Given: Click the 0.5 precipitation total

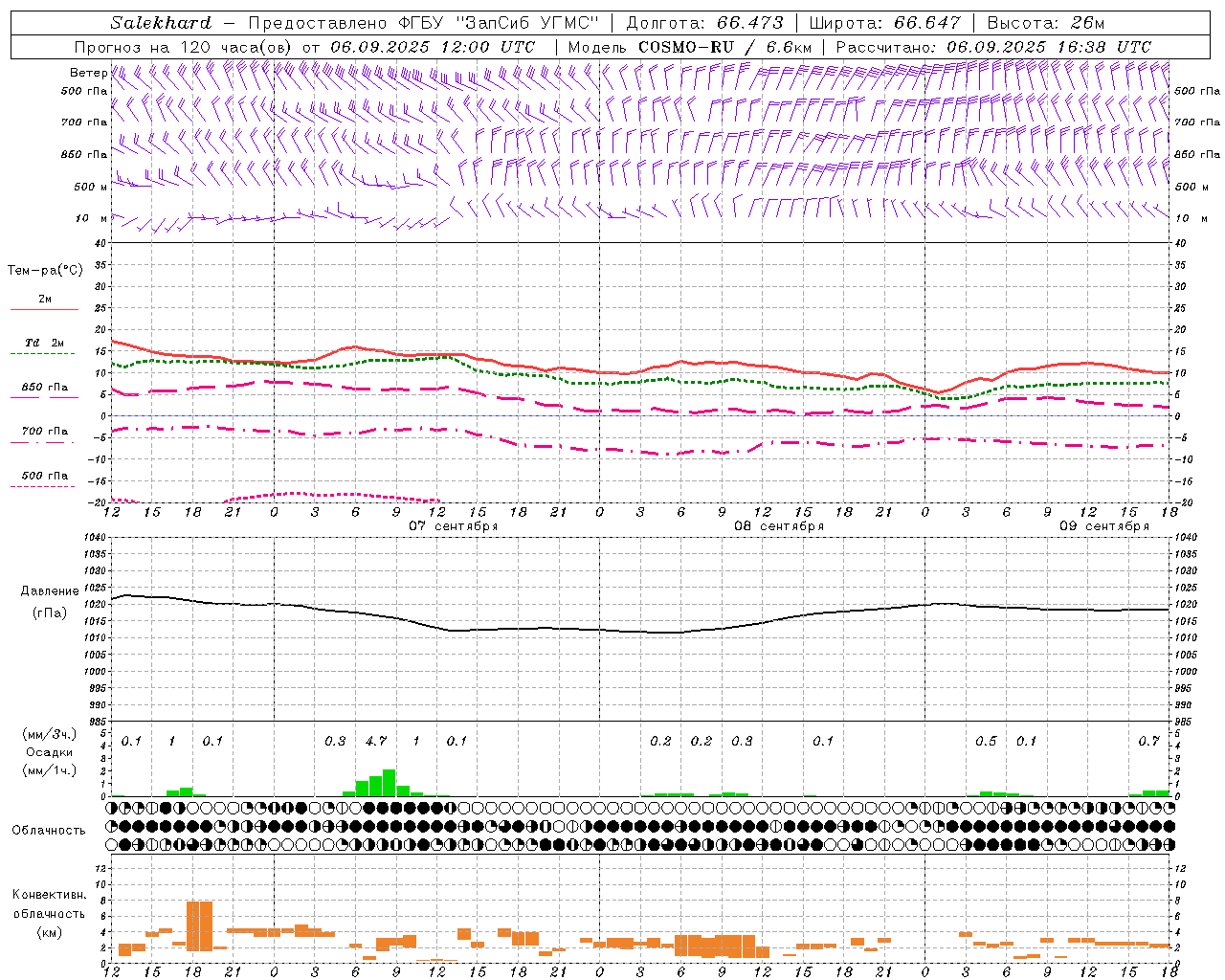Looking at the screenshot, I should point(986,742).
